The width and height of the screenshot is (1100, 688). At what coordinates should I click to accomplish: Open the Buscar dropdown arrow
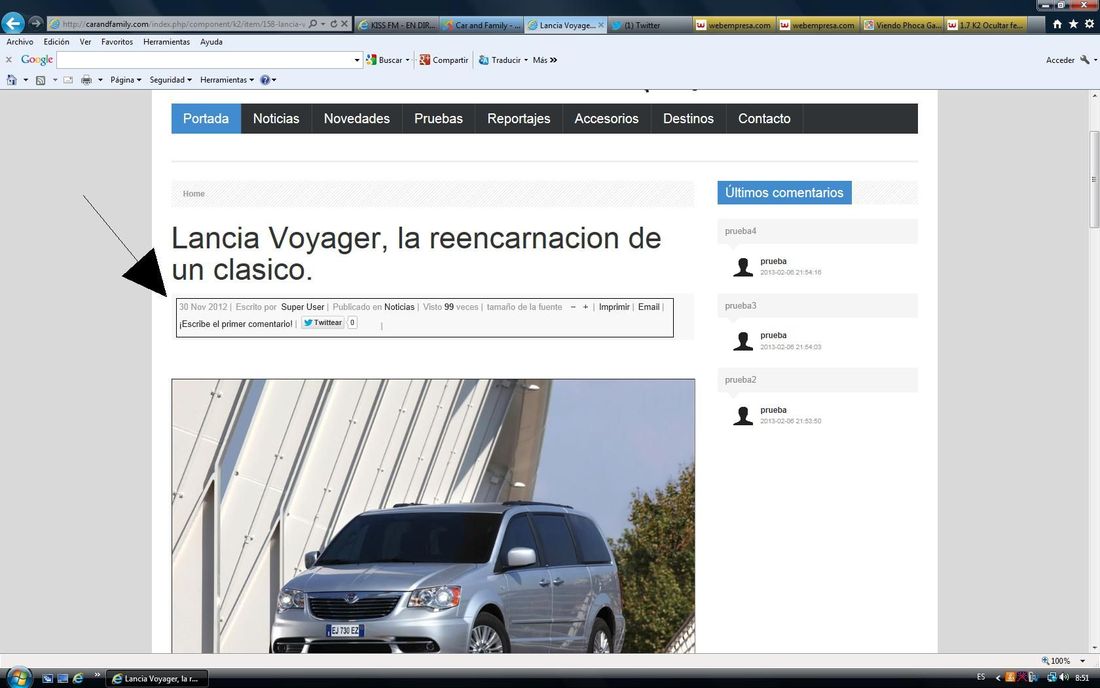(x=407, y=60)
